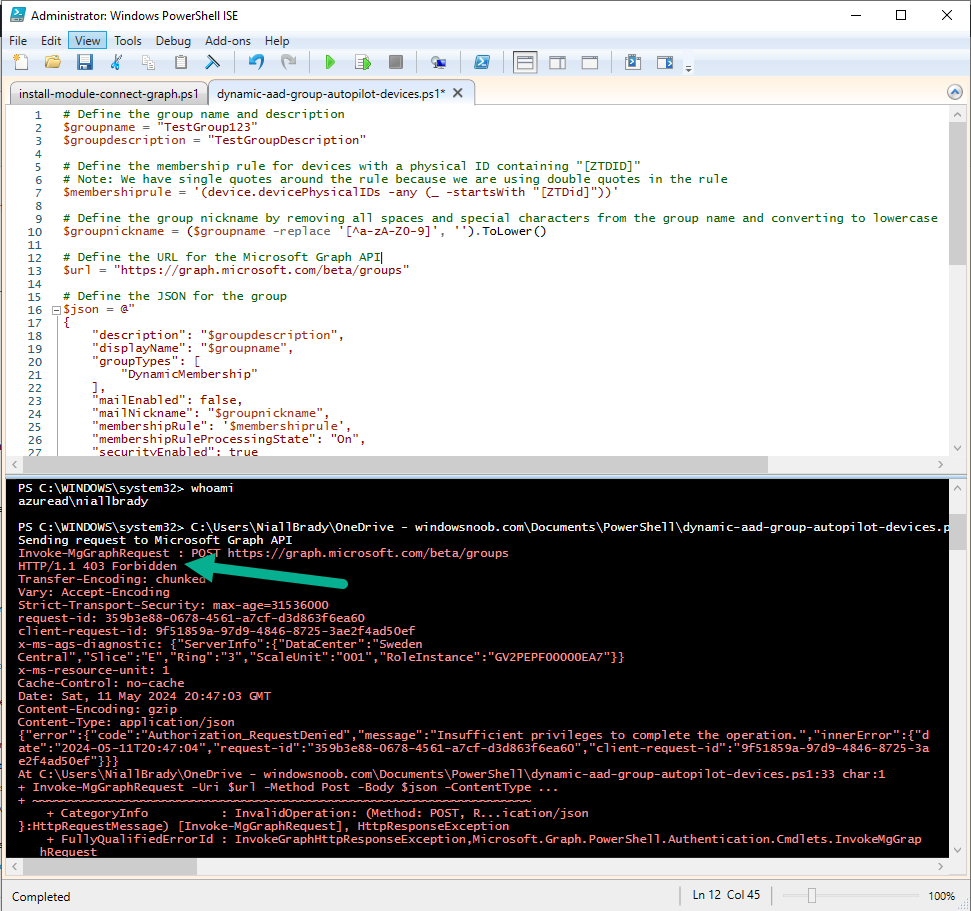Place cursor on the $groupname = "TestGroup123" line
This screenshot has height=911, width=971.
[x=160, y=127]
